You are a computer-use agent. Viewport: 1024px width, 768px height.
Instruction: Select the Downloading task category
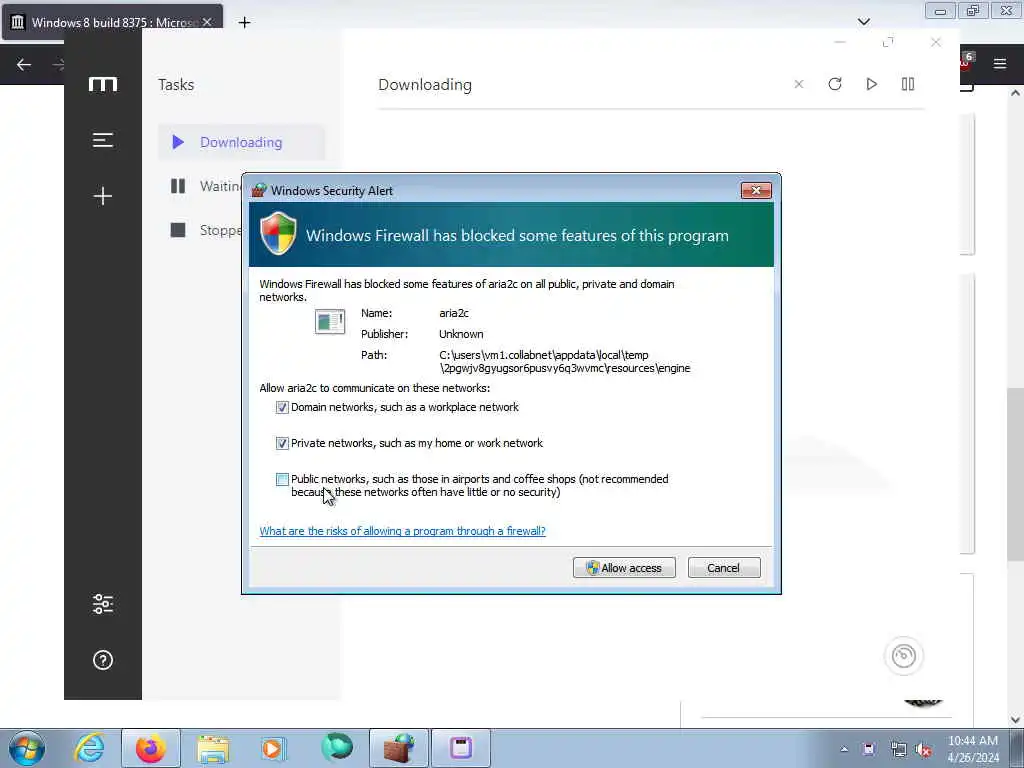242,142
